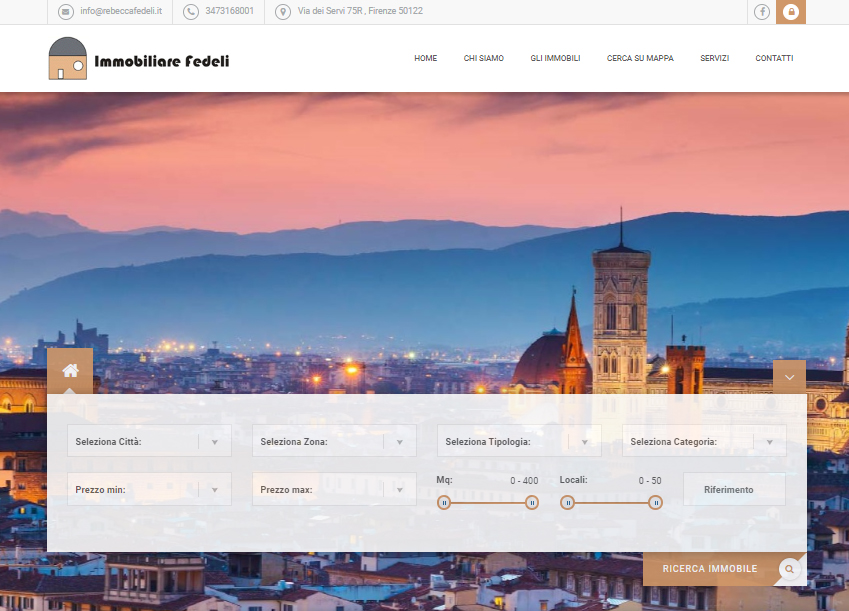The height and width of the screenshot is (611, 849).
Task: Click the Mq: label
Action: (445, 480)
